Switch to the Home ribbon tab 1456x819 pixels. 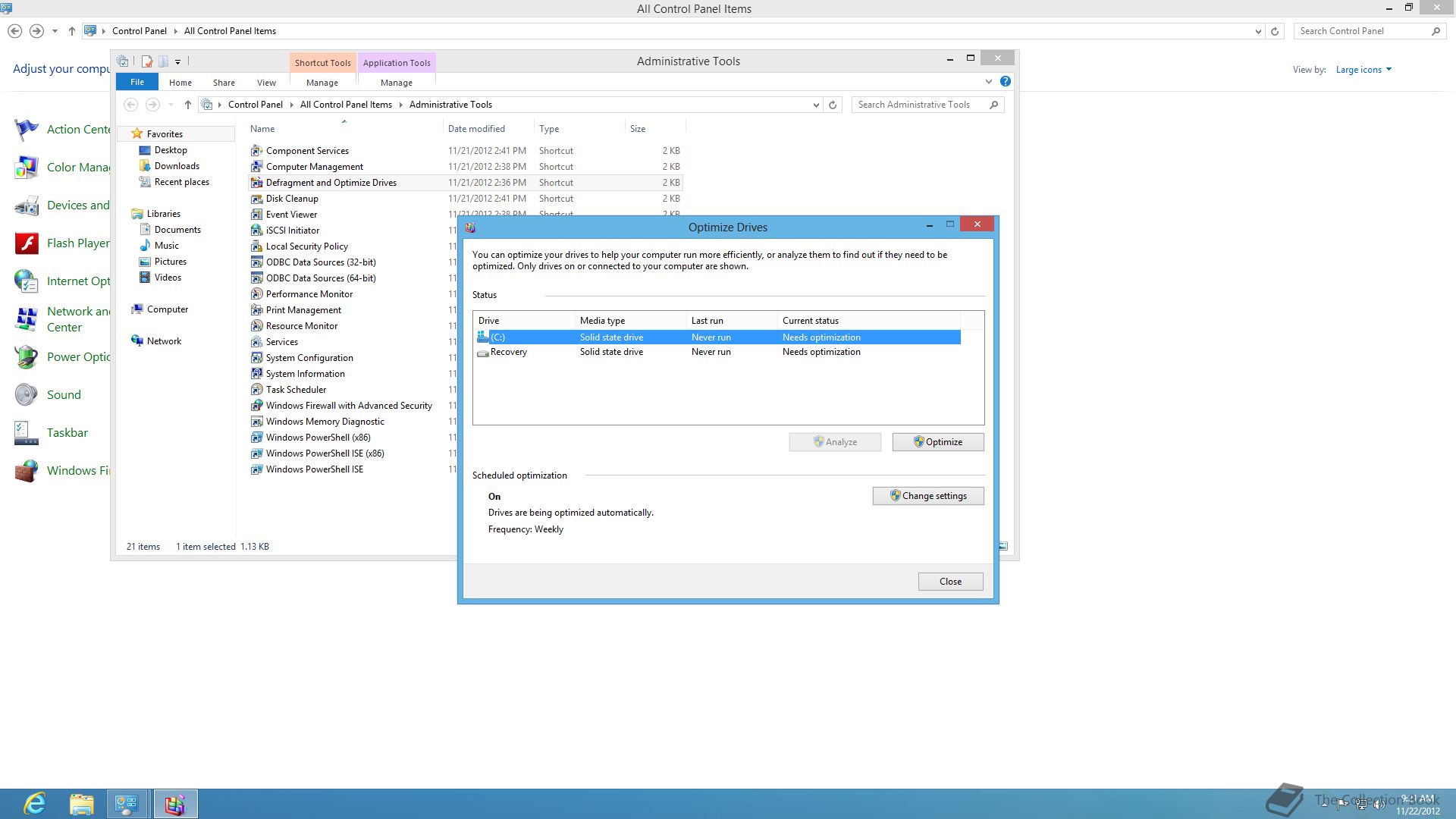point(180,82)
